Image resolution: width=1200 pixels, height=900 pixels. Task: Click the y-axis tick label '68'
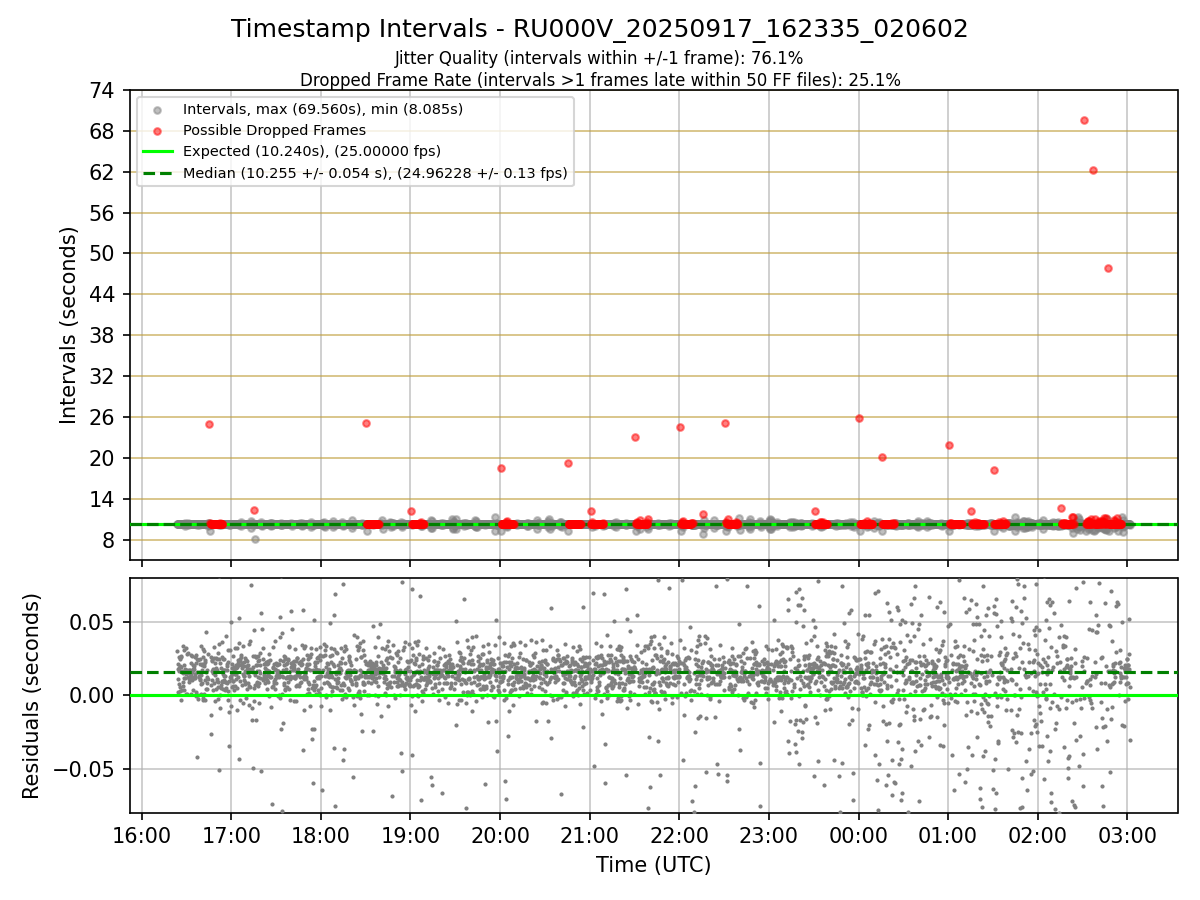(x=104, y=132)
